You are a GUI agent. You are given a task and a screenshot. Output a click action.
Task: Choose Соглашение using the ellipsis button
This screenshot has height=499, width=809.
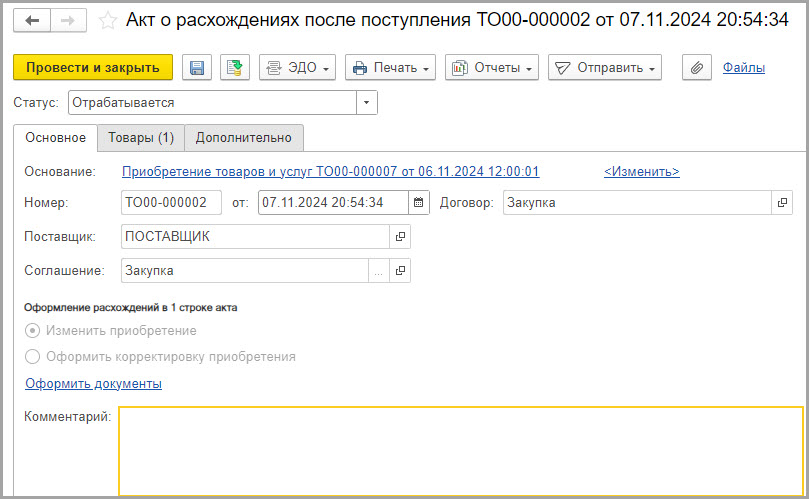(x=379, y=270)
